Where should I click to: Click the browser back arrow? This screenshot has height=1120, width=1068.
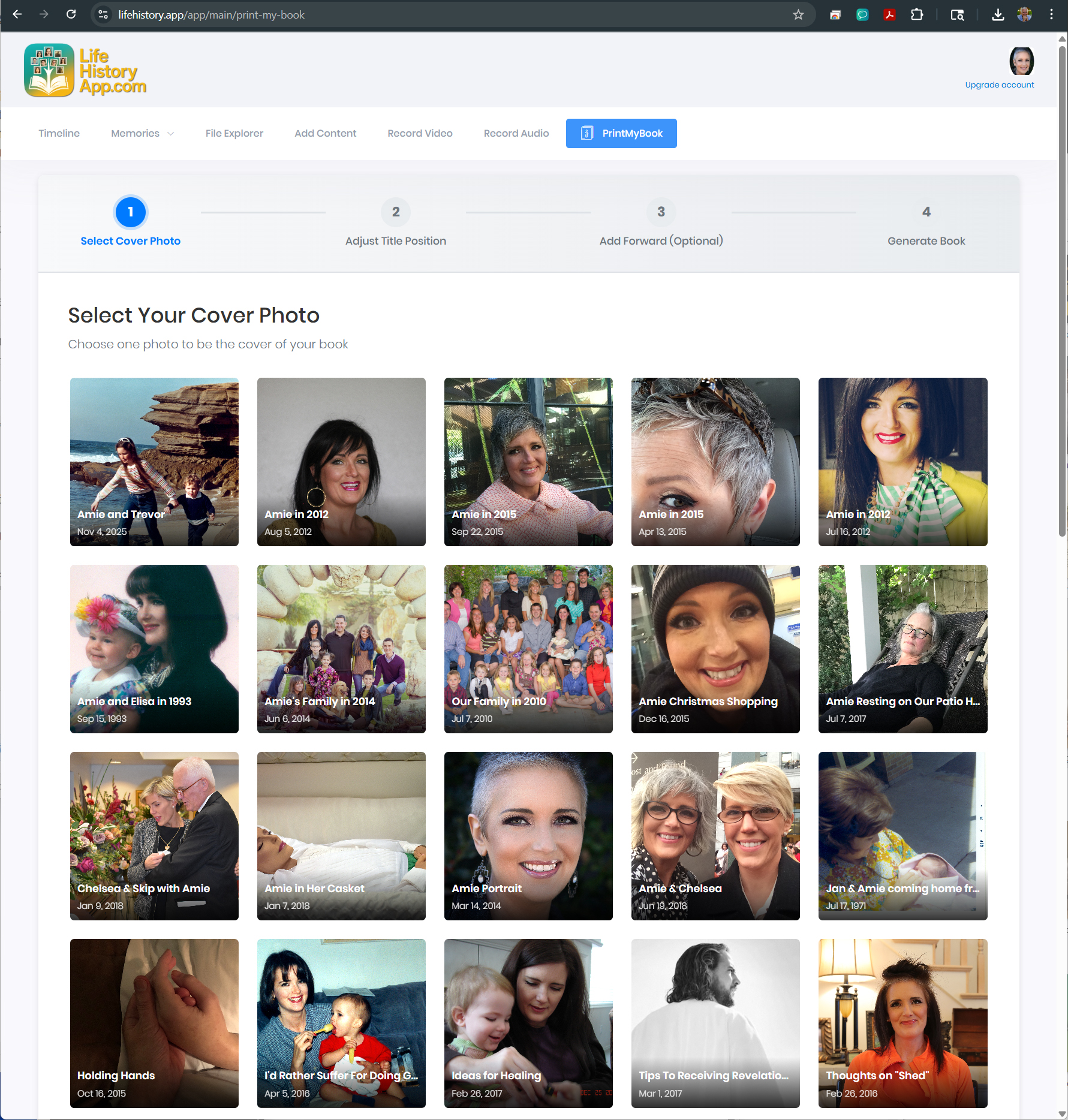pyautogui.click(x=17, y=14)
